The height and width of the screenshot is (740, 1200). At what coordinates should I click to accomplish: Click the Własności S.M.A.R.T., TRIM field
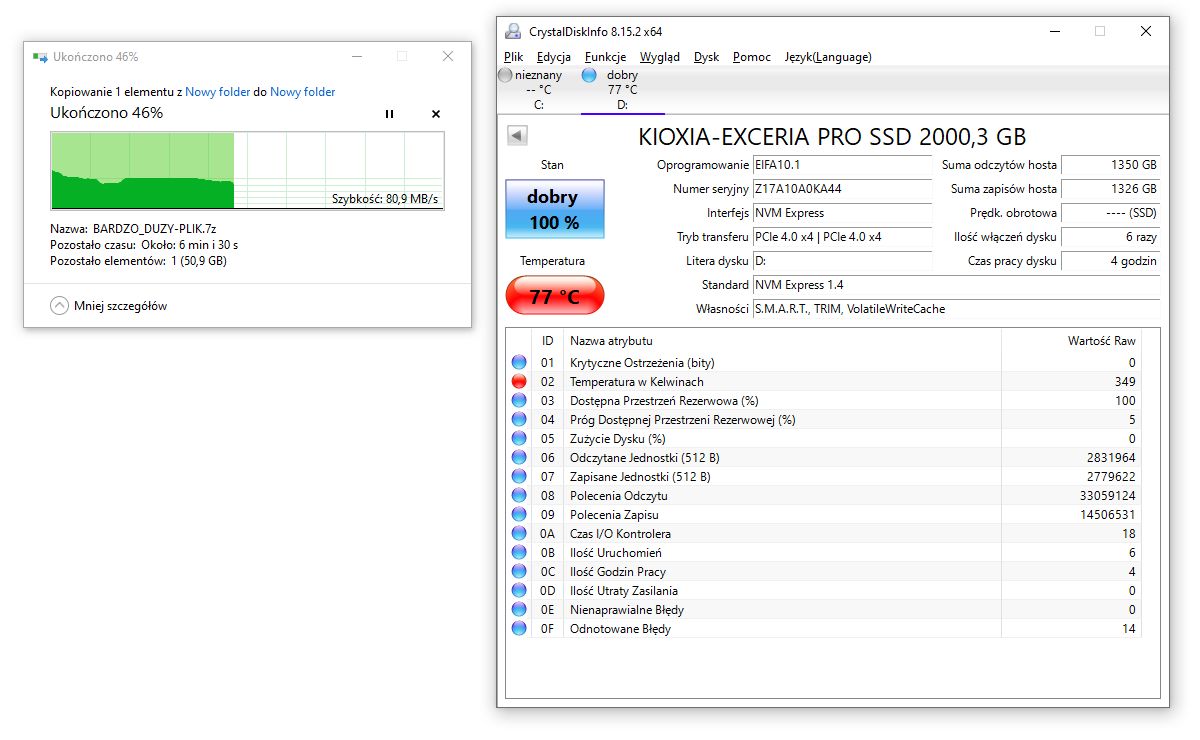pos(956,309)
